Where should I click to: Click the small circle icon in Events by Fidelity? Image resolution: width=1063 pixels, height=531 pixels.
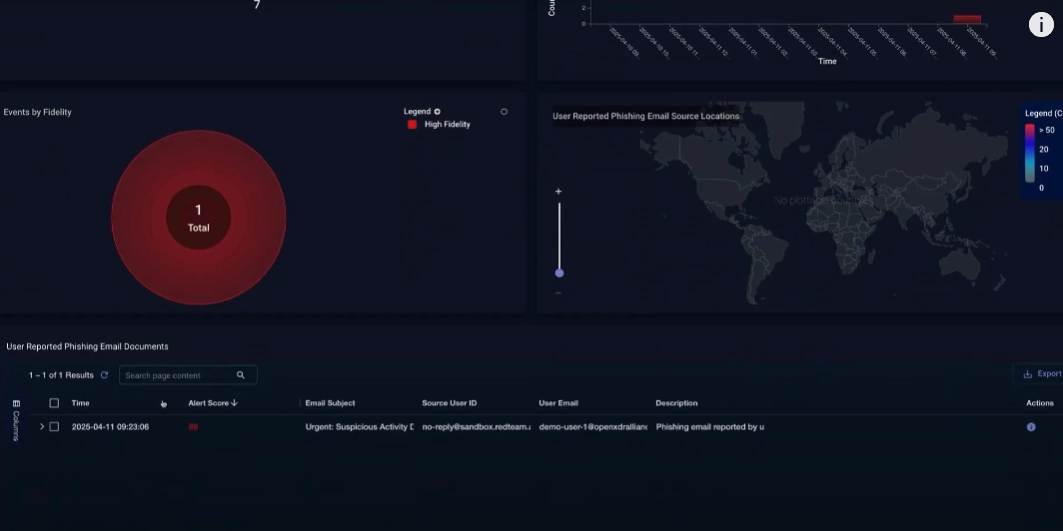pos(504,112)
